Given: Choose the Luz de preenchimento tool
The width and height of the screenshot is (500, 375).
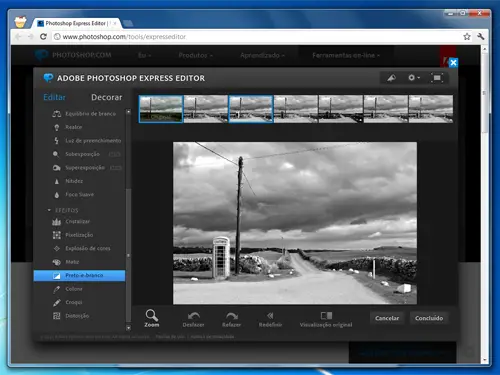Looking at the screenshot, I should (87, 141).
